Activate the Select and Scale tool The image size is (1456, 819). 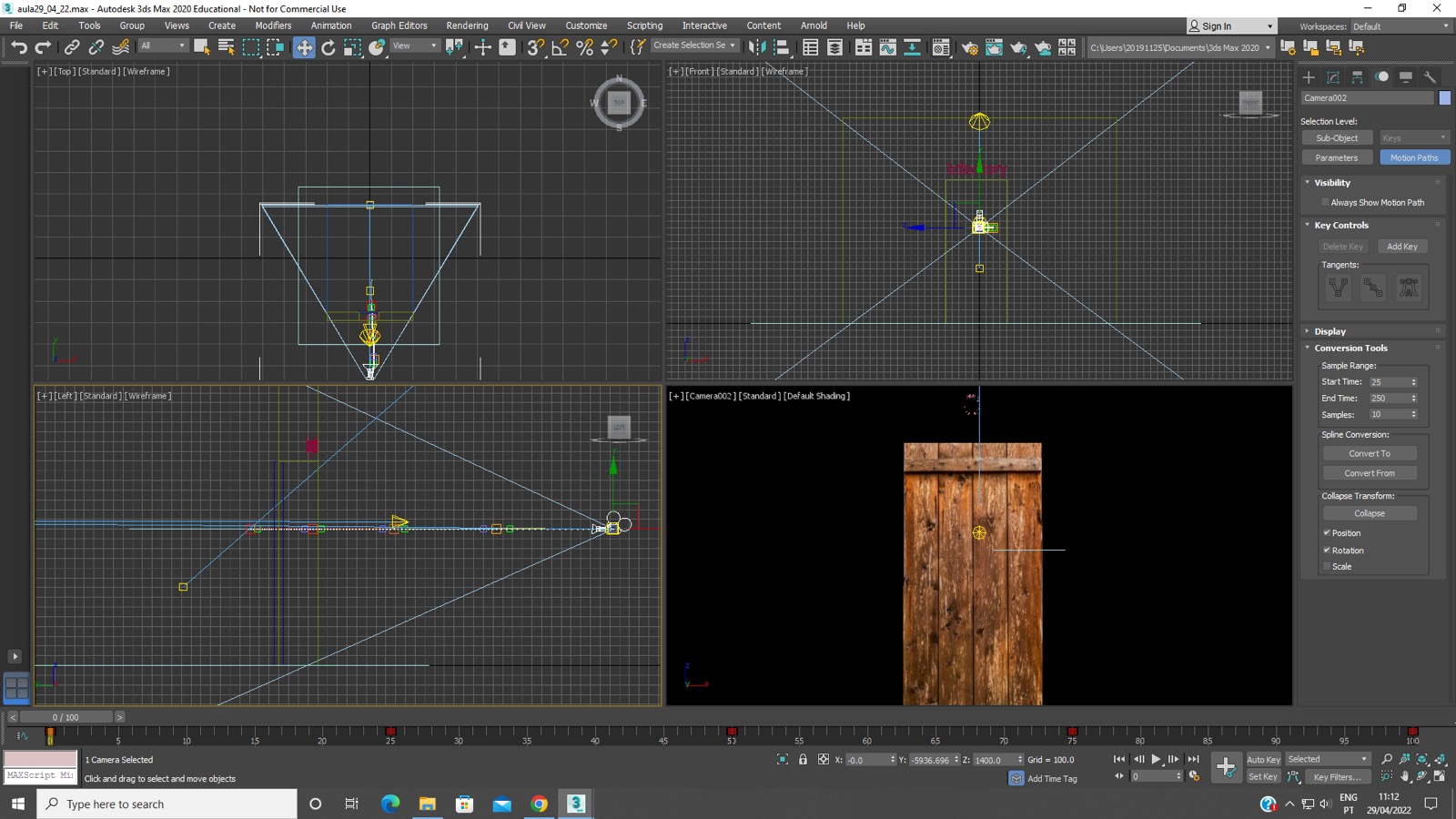(x=353, y=47)
